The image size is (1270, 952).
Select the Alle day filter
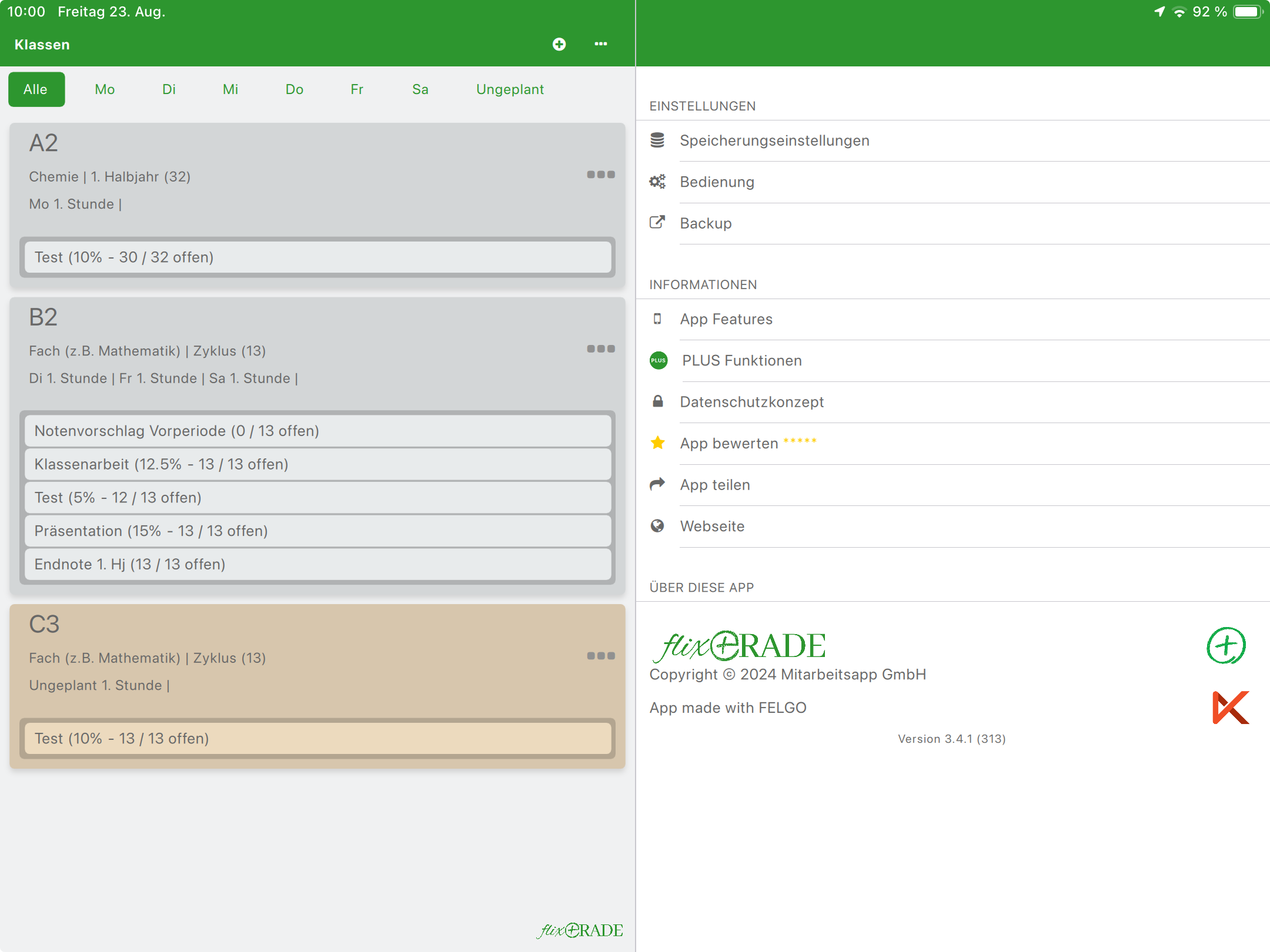click(36, 89)
